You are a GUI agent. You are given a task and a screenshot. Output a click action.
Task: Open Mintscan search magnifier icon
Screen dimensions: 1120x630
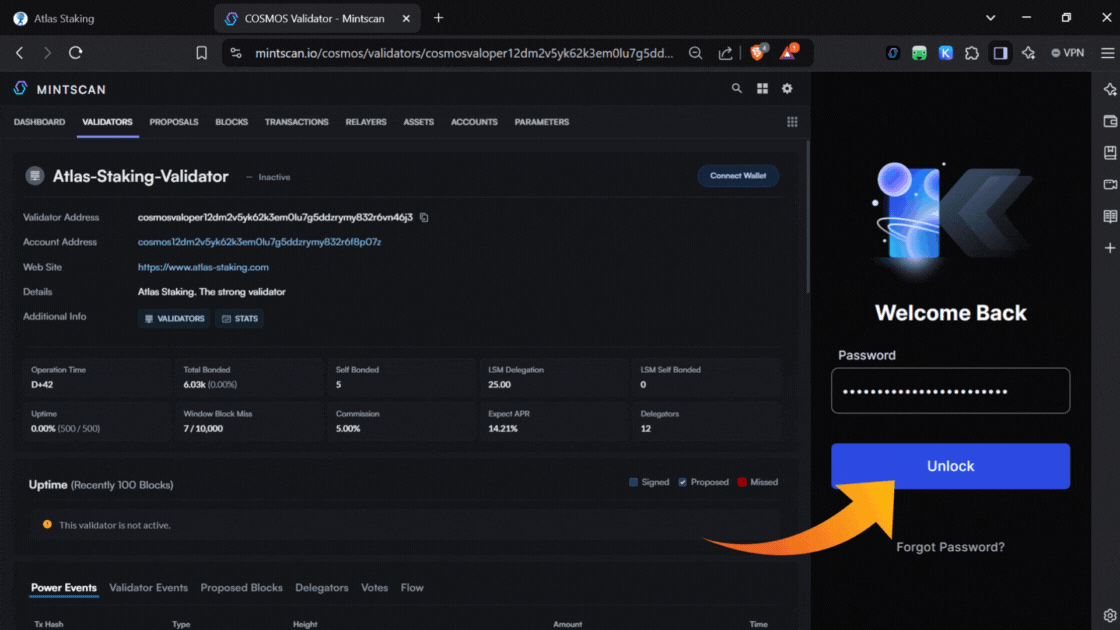[737, 89]
